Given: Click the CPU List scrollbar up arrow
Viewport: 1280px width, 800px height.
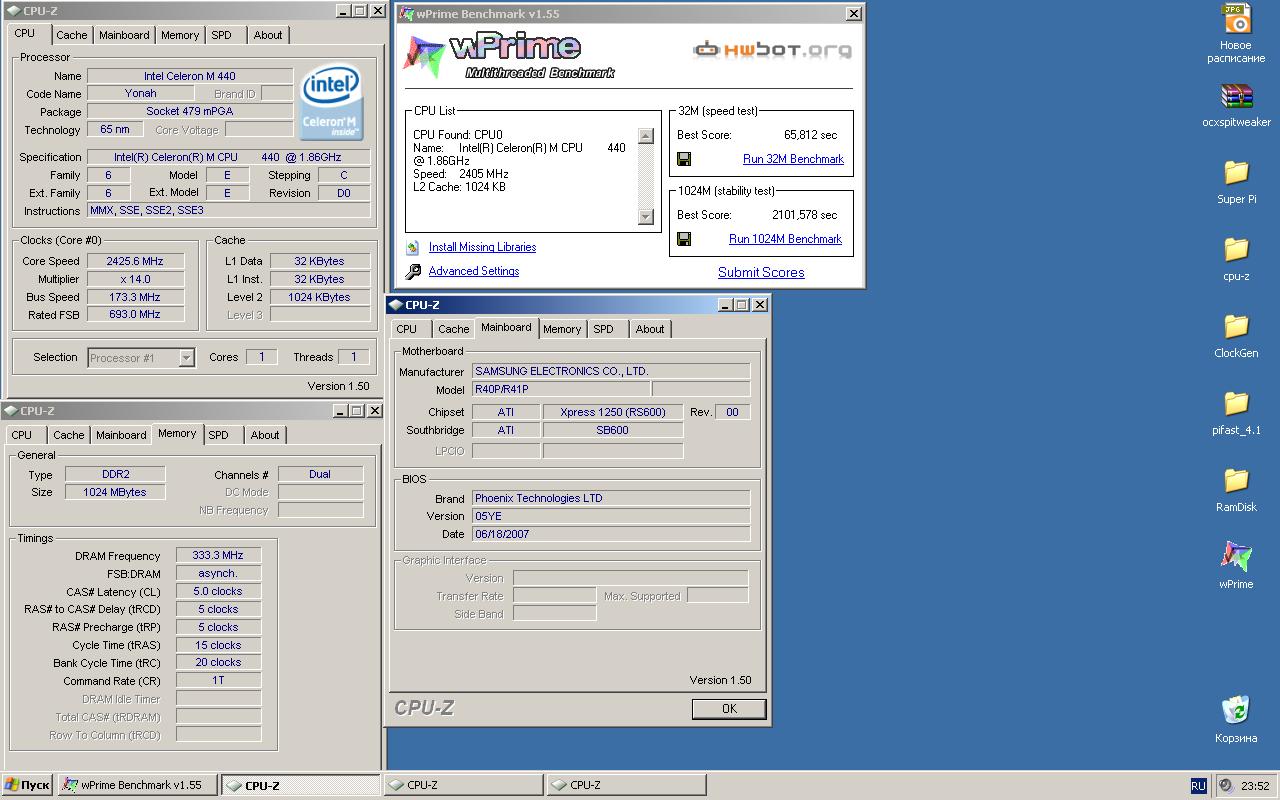Looking at the screenshot, I should click(x=646, y=136).
